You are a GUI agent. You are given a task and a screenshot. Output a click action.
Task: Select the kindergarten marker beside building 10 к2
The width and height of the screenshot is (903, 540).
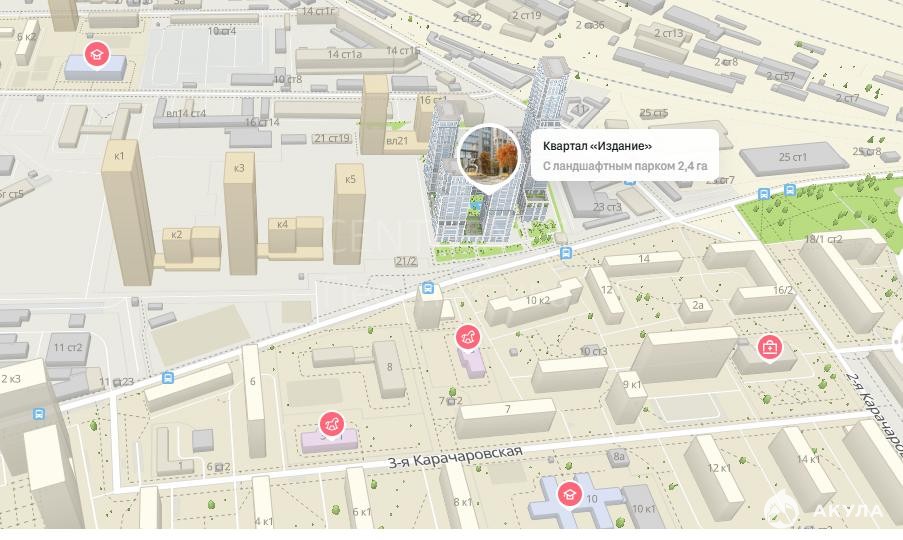point(467,337)
